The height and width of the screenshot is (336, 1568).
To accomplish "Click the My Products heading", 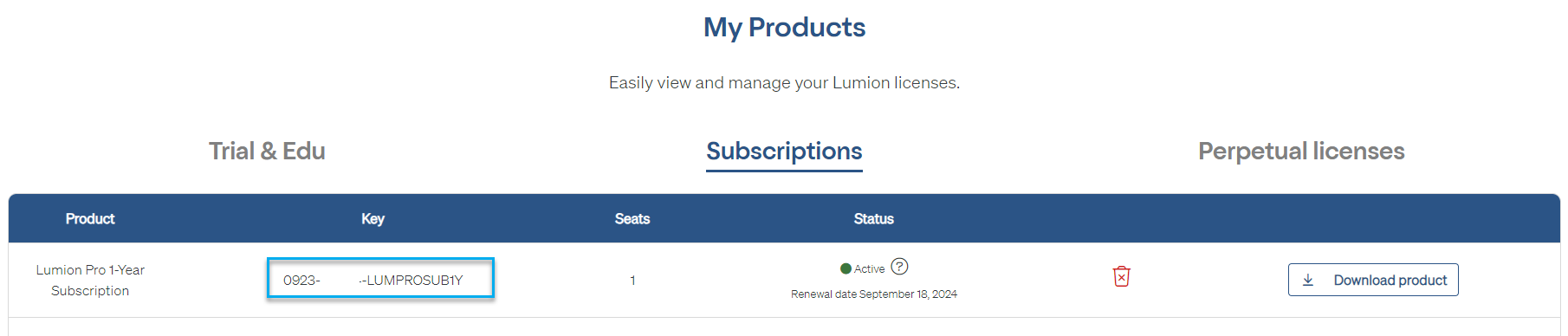I will pyautogui.click(x=784, y=28).
